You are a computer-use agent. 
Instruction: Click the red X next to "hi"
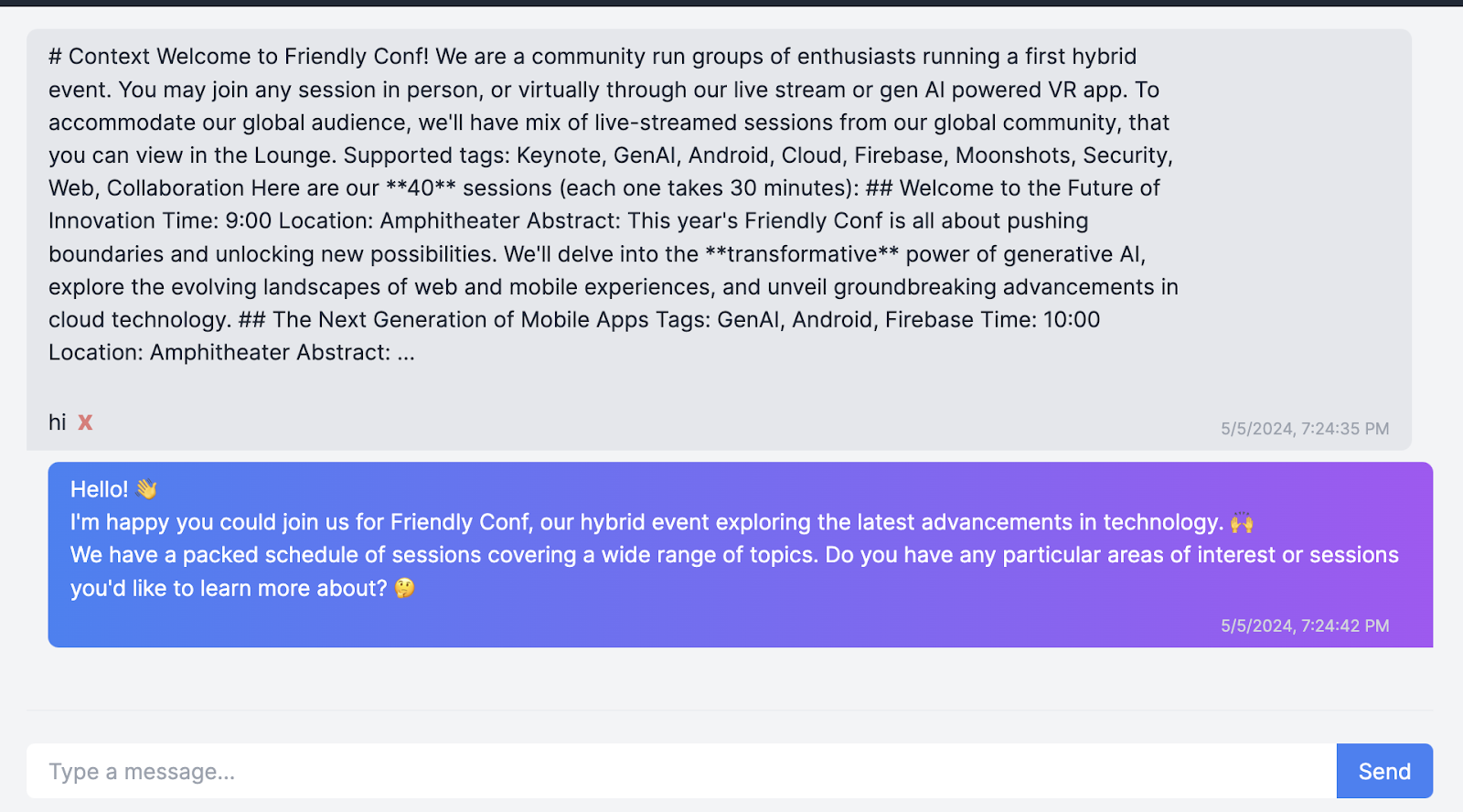tap(85, 422)
